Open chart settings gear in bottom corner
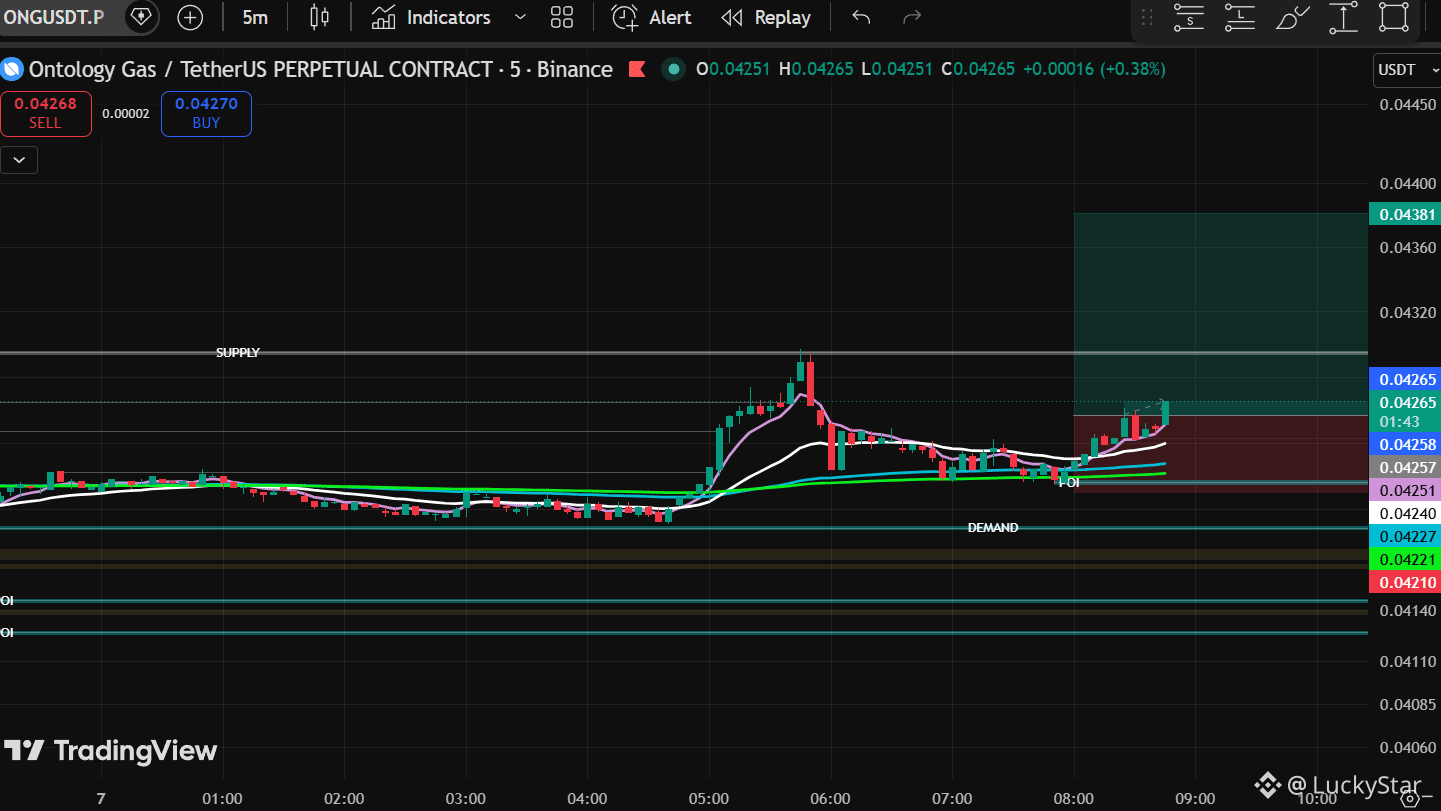Screen dimensions: 1441x811 tap(1409, 798)
